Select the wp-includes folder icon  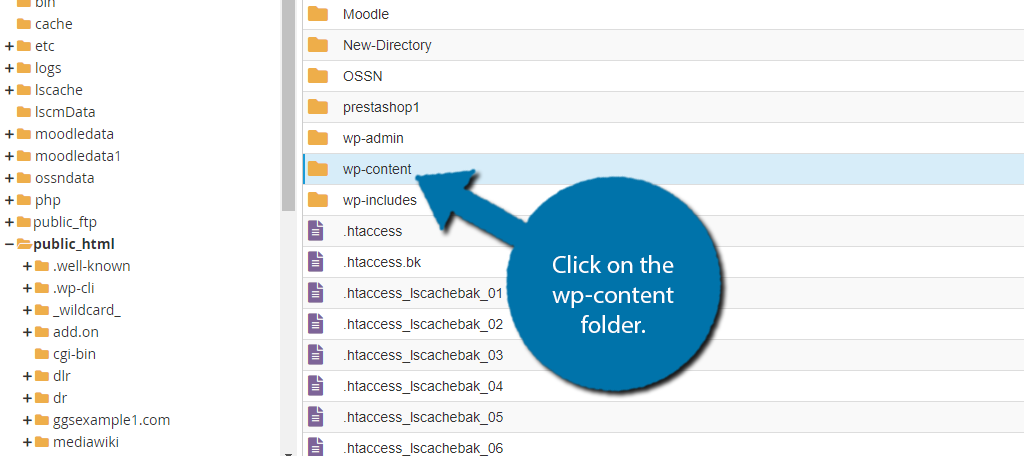318,200
